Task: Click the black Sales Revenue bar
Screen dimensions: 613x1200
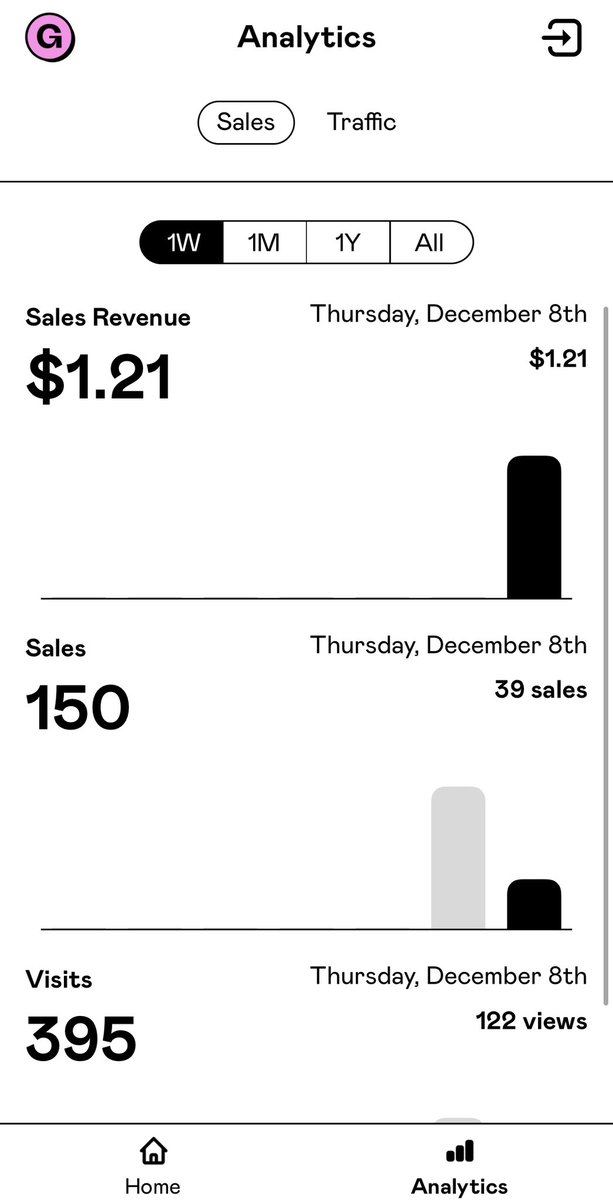Action: (534, 527)
